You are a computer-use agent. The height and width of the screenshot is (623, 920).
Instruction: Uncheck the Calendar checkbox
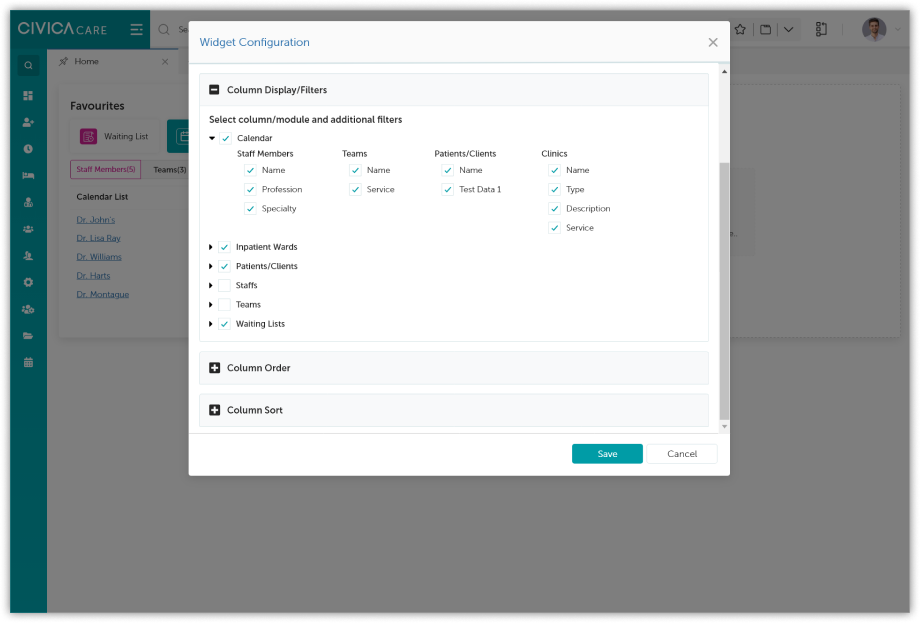[x=226, y=138]
